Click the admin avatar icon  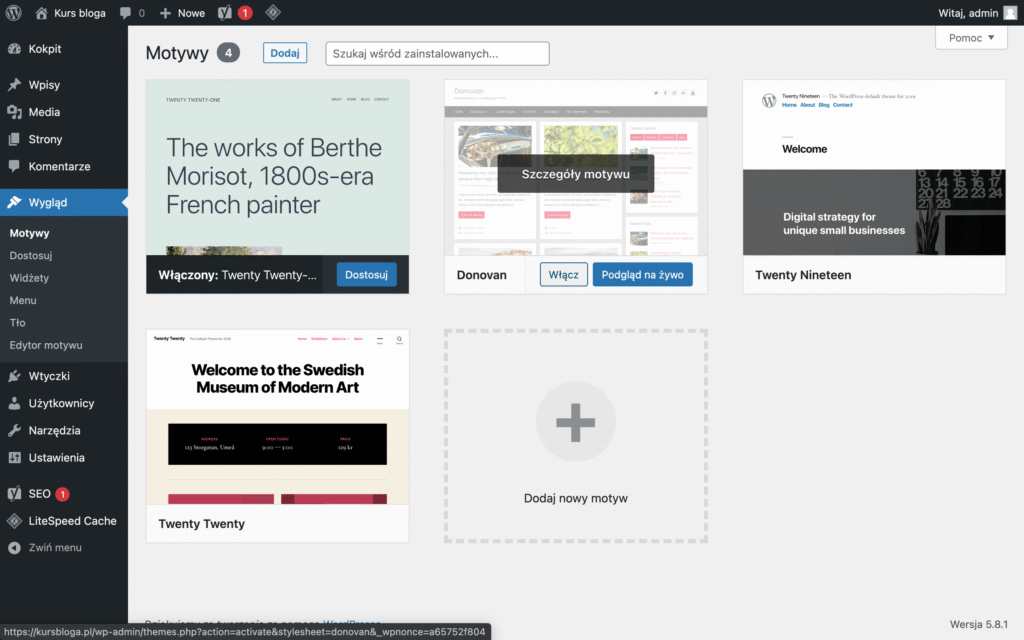click(x=1008, y=13)
